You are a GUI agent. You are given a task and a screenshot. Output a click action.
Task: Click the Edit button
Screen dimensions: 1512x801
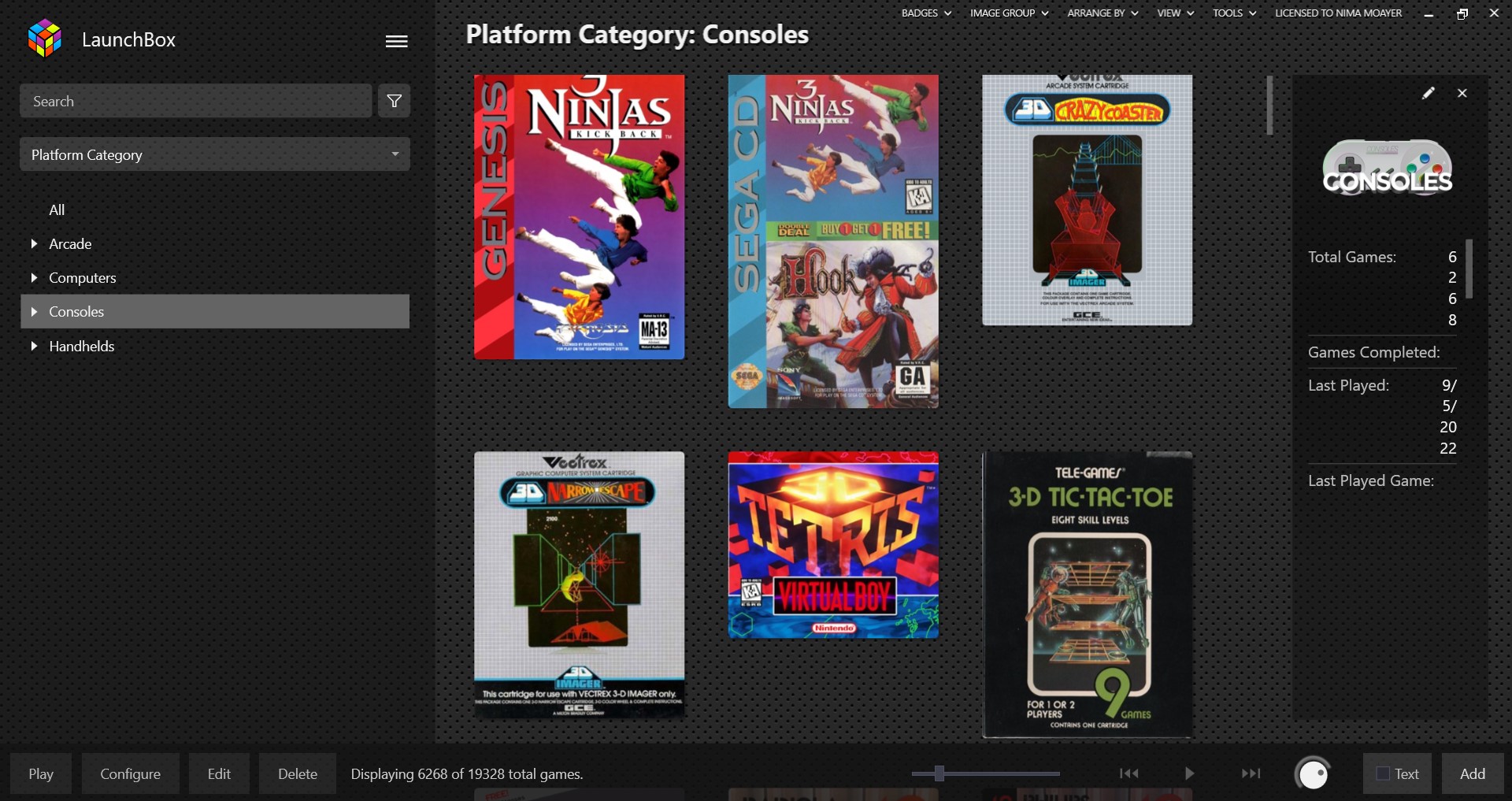[x=219, y=773]
